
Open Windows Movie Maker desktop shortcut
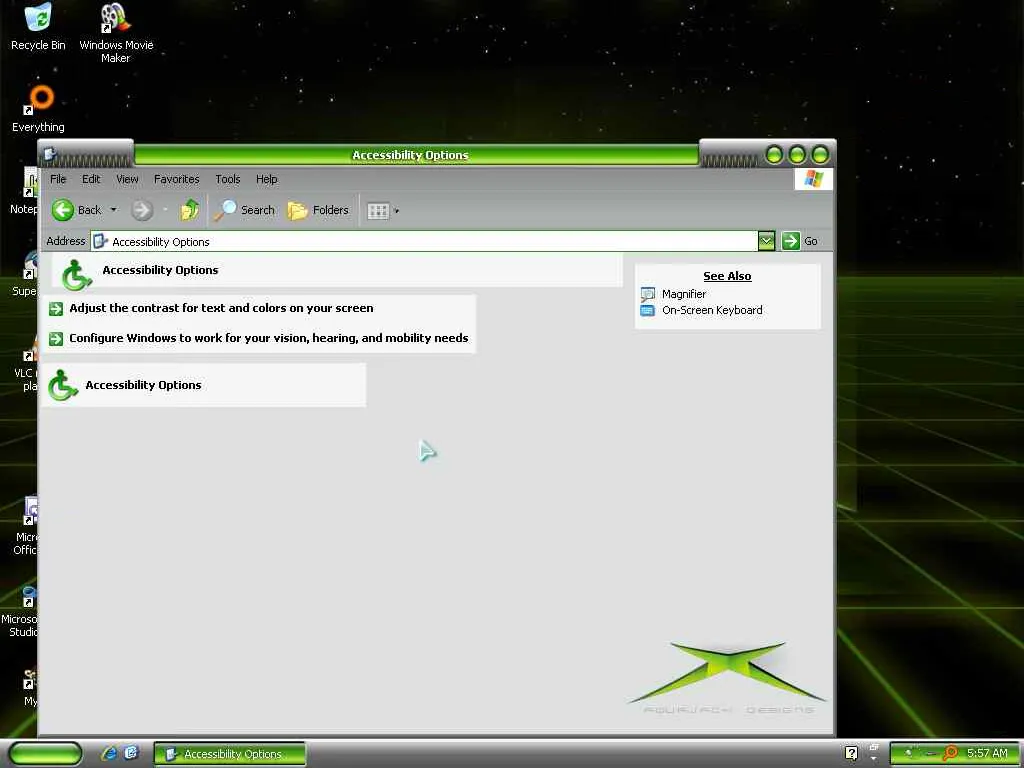[x=116, y=33]
